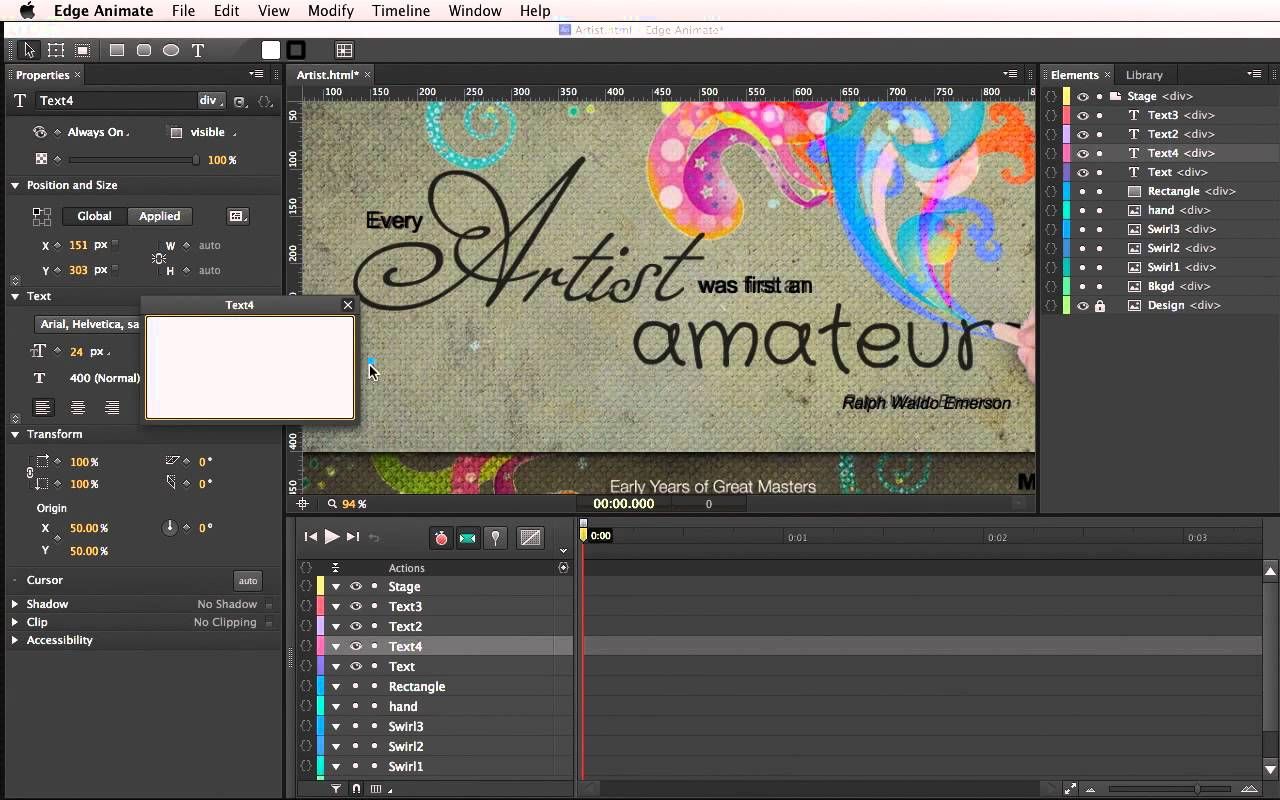Unlock the Design element lock icon
The height and width of the screenshot is (800, 1280).
pyautogui.click(x=1100, y=305)
